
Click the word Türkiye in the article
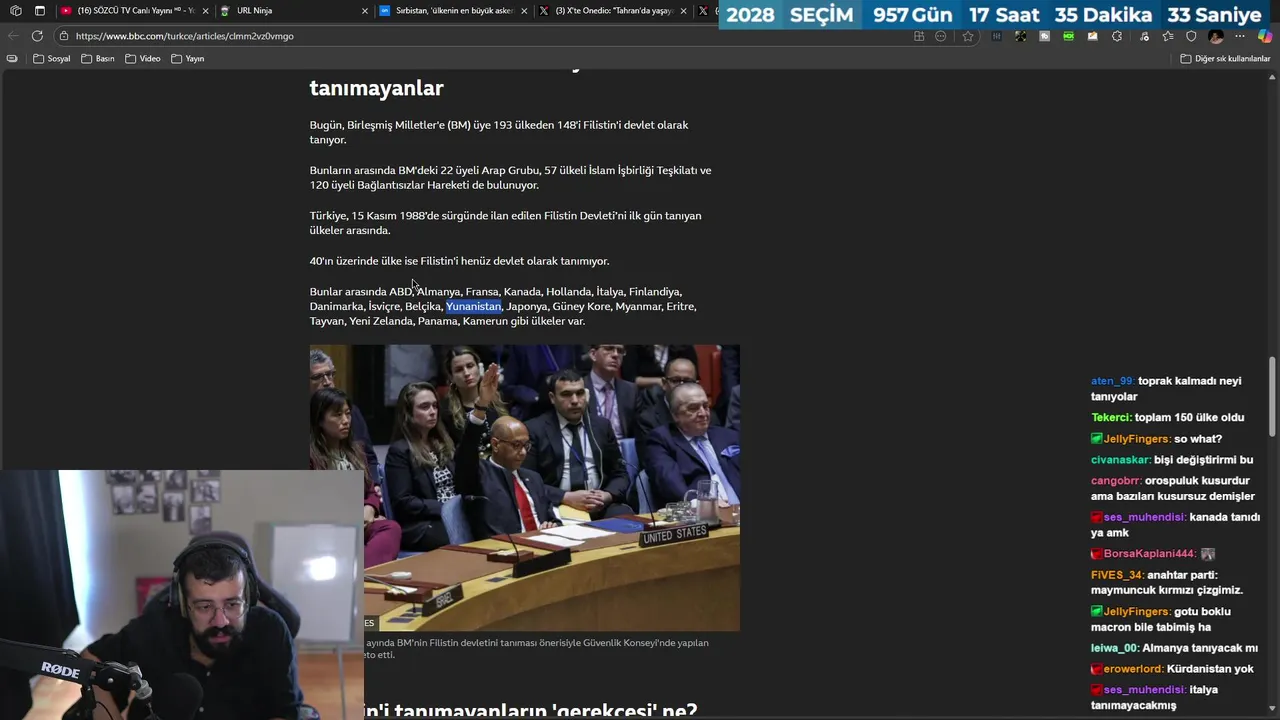point(327,215)
